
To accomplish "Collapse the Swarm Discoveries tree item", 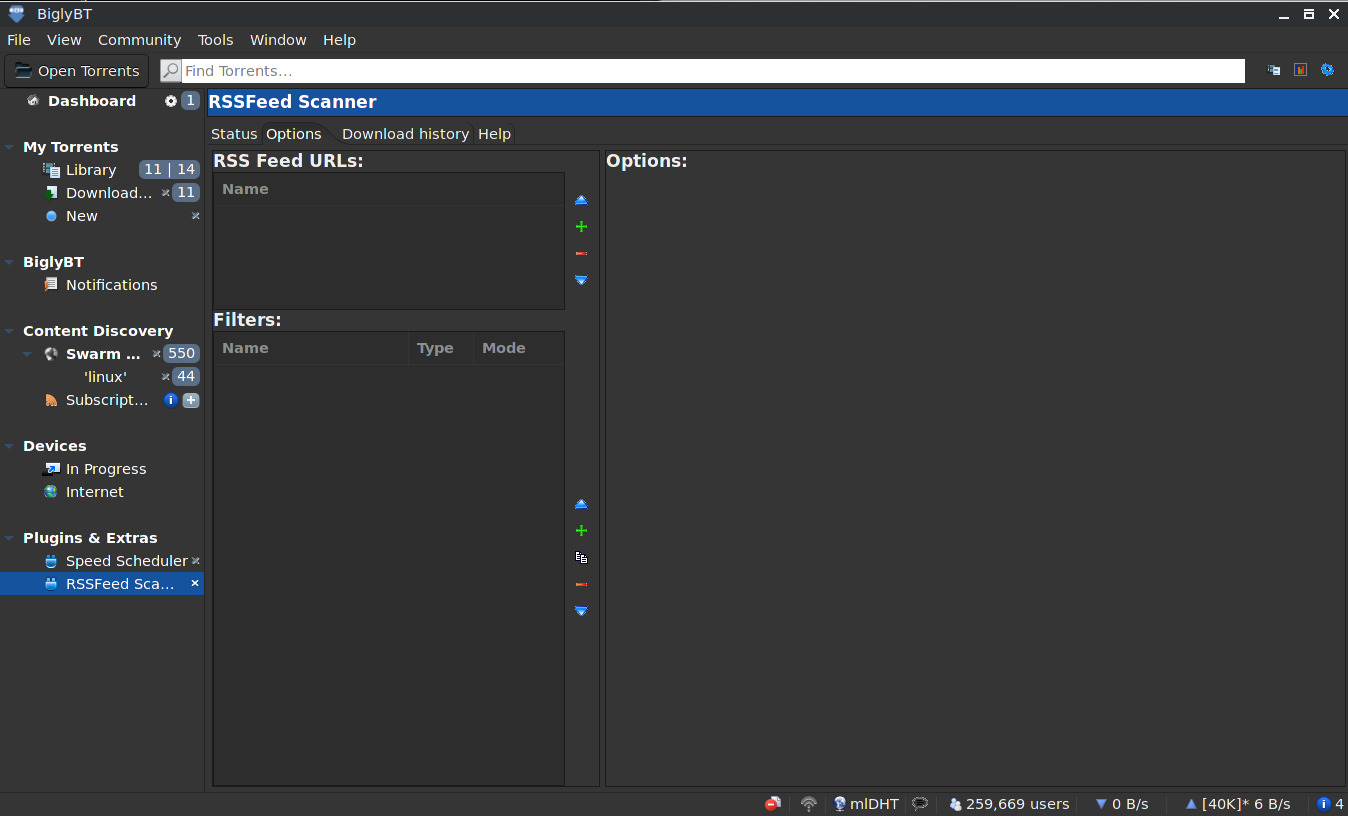I will (27, 353).
